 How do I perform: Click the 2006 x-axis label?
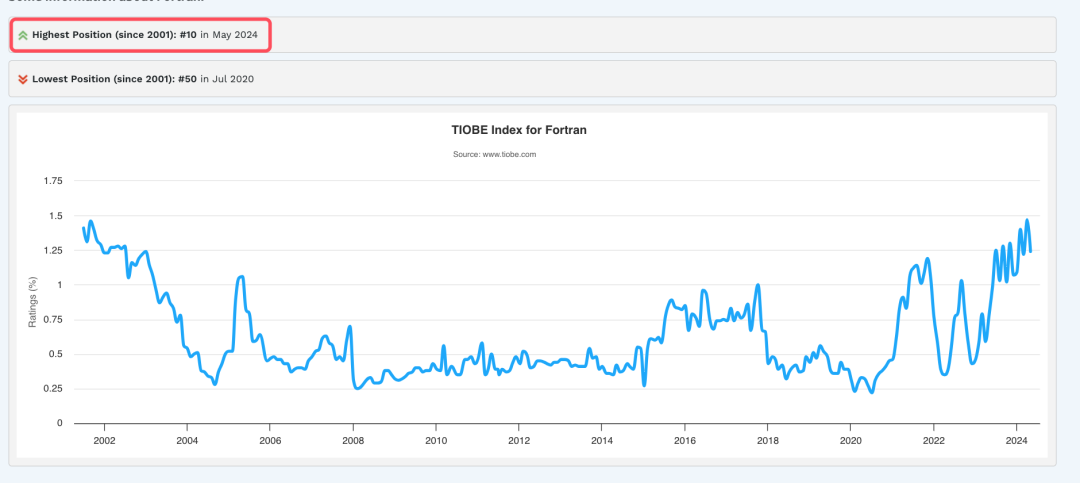(x=270, y=441)
